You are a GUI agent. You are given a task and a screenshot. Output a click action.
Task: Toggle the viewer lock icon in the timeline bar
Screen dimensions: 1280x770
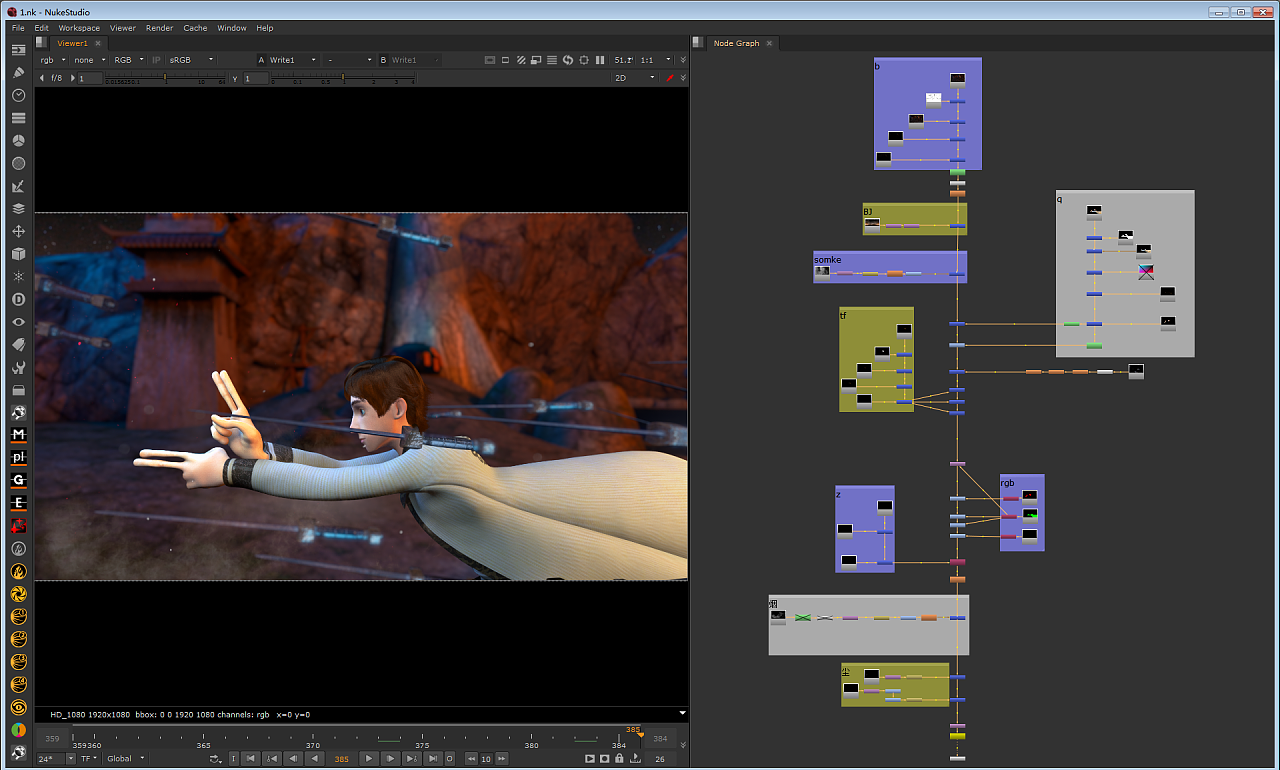coord(619,759)
